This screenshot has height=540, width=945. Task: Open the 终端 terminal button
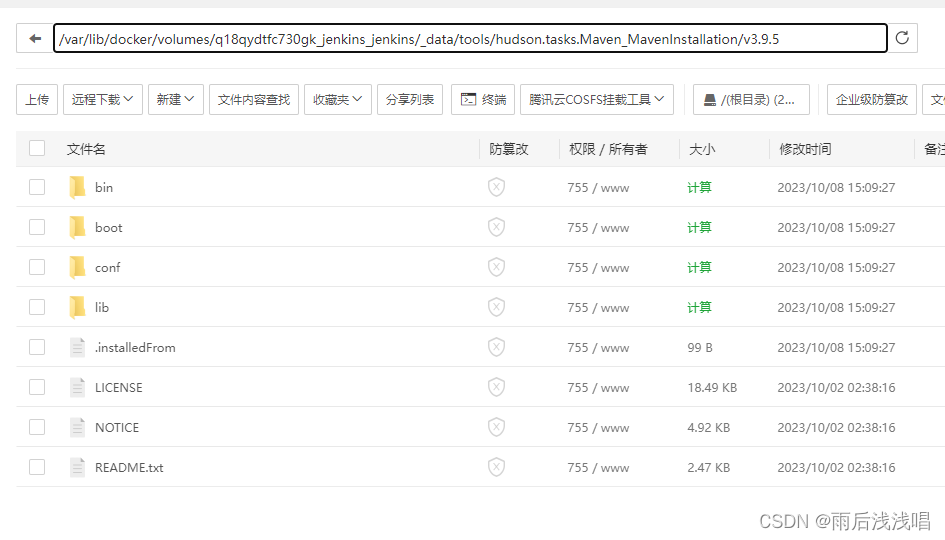483,99
